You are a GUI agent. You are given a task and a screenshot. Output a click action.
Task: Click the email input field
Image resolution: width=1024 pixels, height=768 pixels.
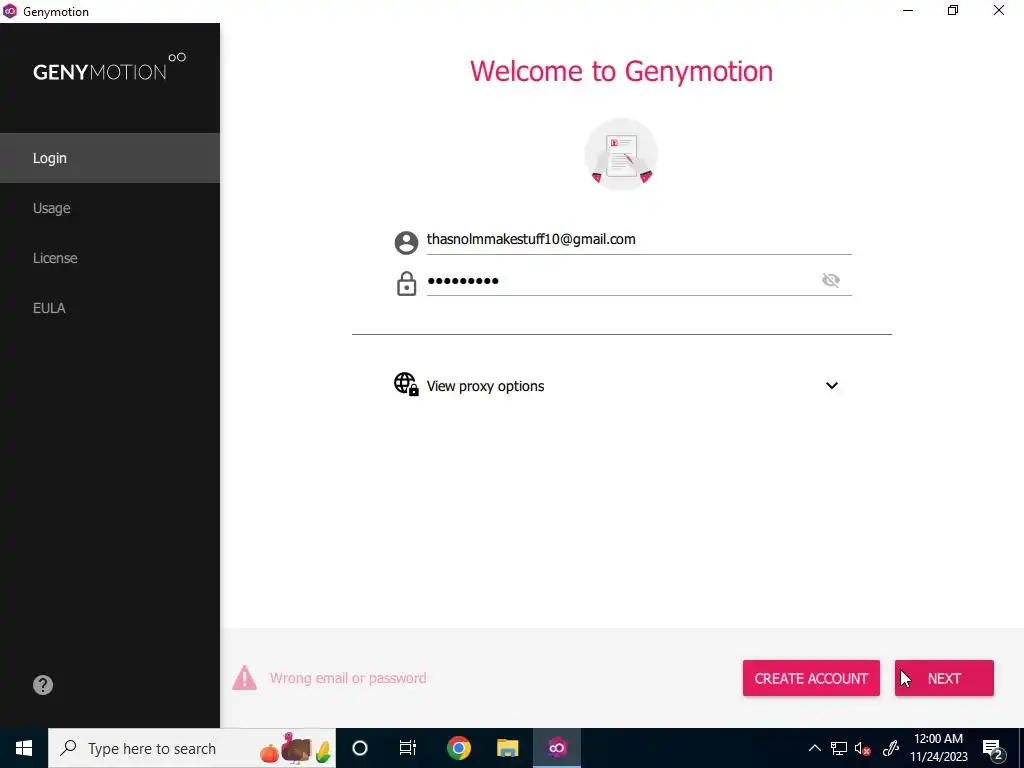click(x=639, y=240)
